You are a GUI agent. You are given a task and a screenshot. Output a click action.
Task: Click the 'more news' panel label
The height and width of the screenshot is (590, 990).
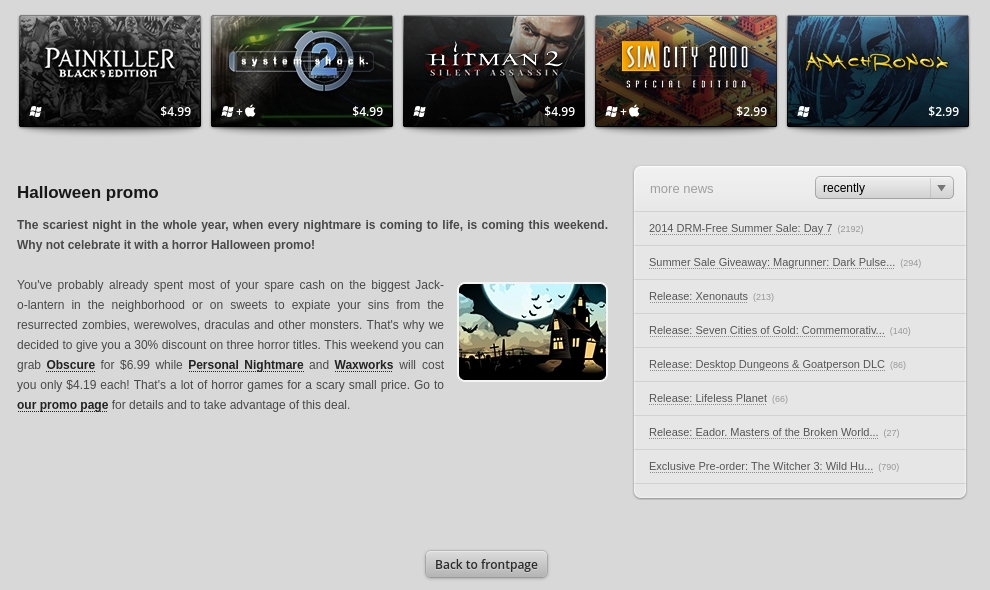(x=681, y=189)
